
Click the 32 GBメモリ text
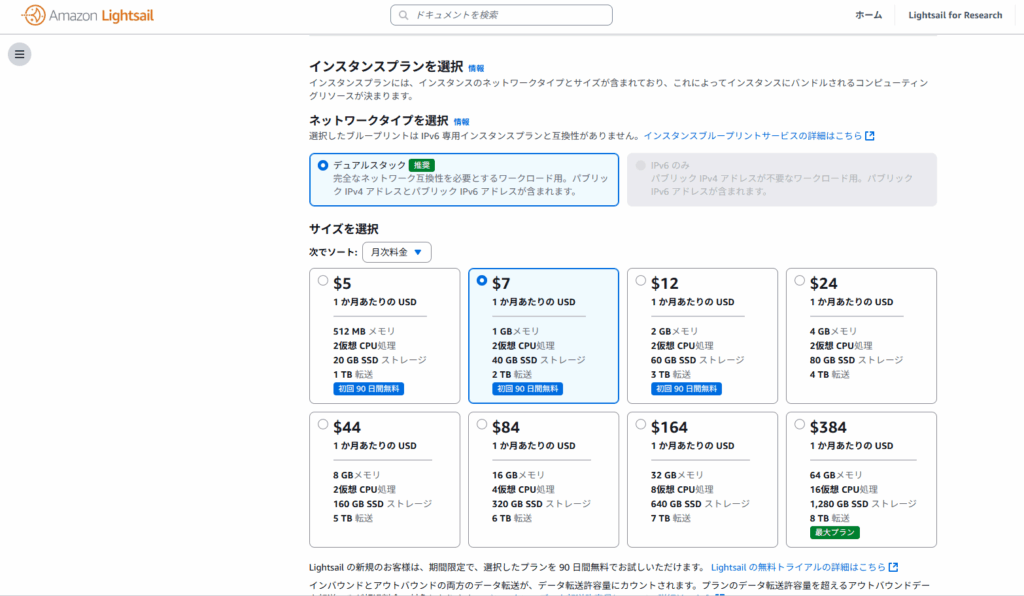point(677,475)
